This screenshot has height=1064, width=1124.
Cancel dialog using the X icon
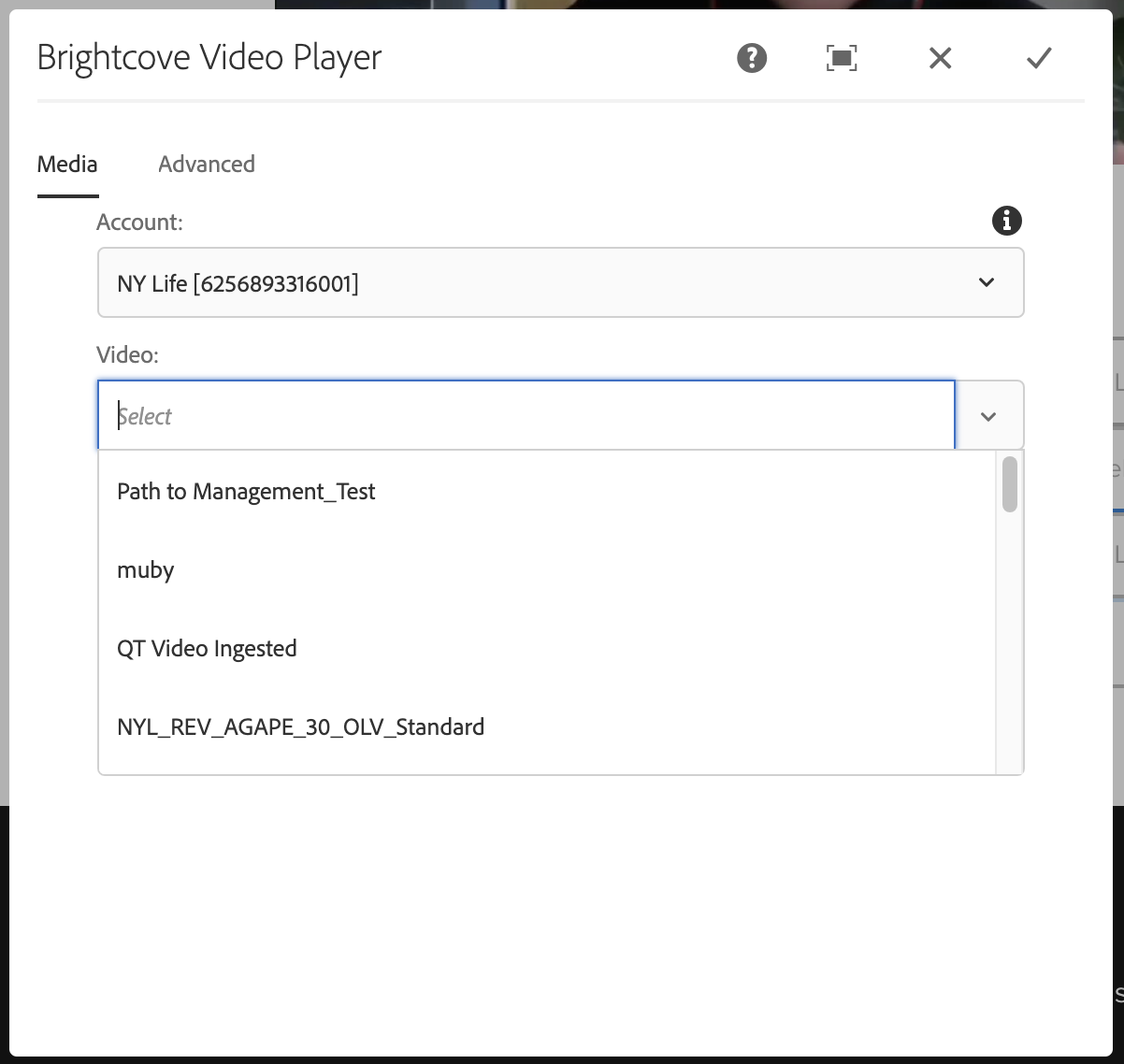[x=939, y=58]
